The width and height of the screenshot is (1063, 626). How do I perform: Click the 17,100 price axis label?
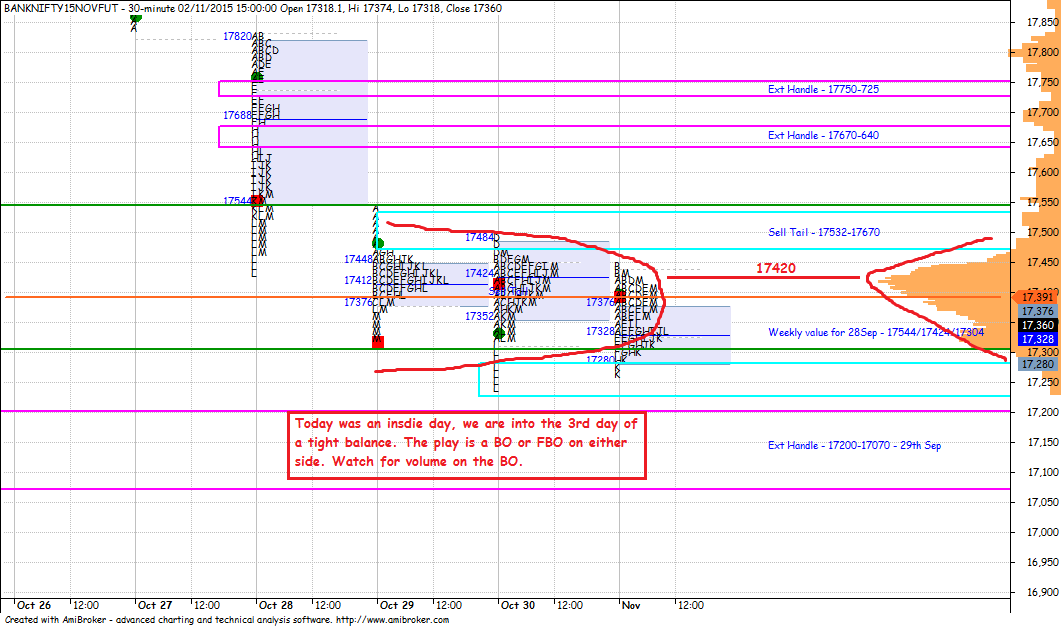[x=1043, y=472]
